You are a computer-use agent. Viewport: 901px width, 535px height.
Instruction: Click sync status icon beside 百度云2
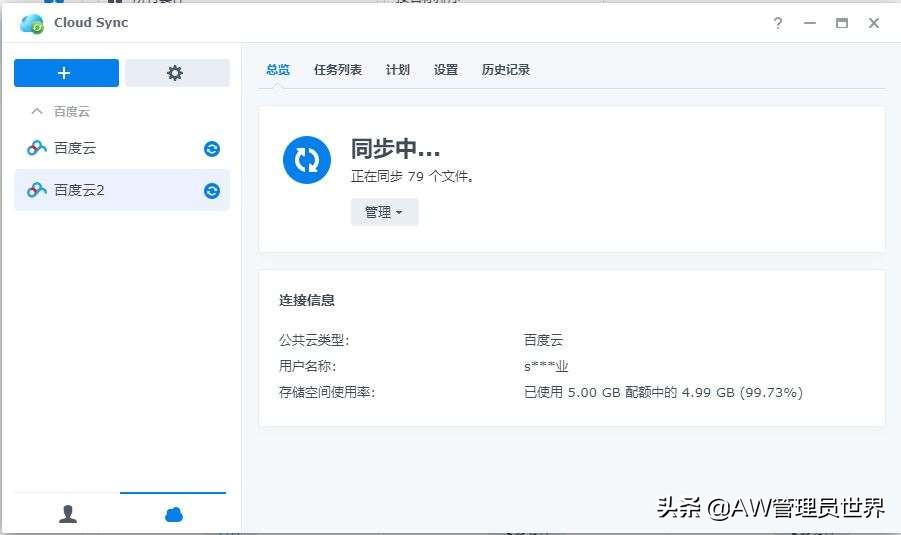click(x=212, y=191)
